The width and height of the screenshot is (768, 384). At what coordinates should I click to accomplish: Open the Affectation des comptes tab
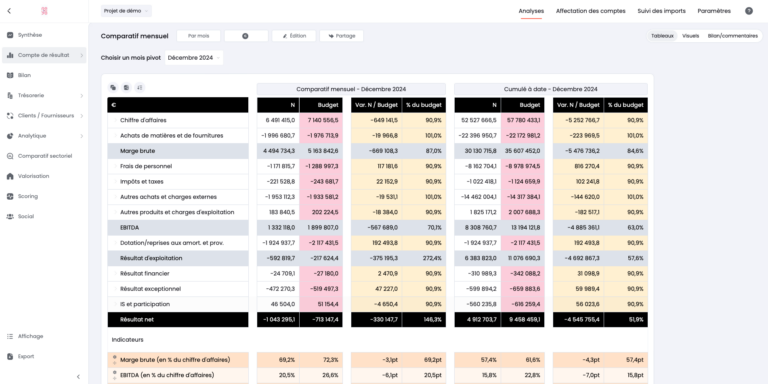(x=591, y=11)
